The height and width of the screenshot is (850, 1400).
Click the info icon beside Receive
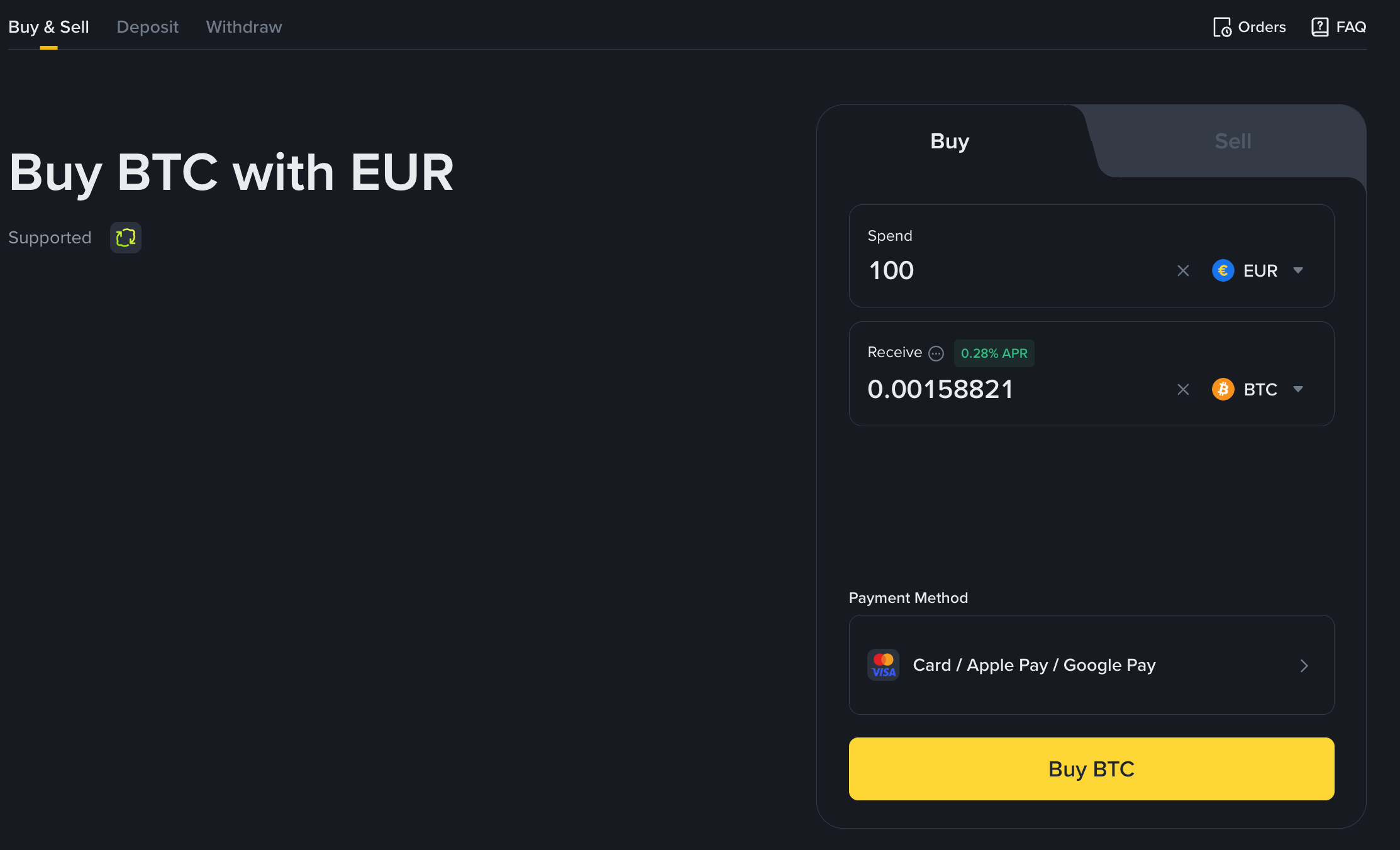[936, 353]
